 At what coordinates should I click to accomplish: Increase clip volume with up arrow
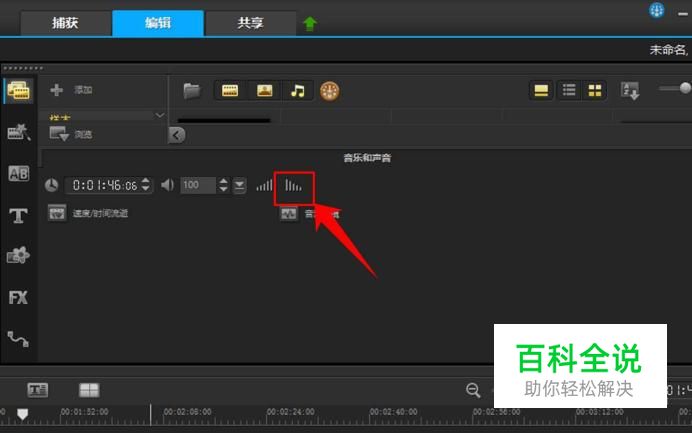tap(223, 181)
